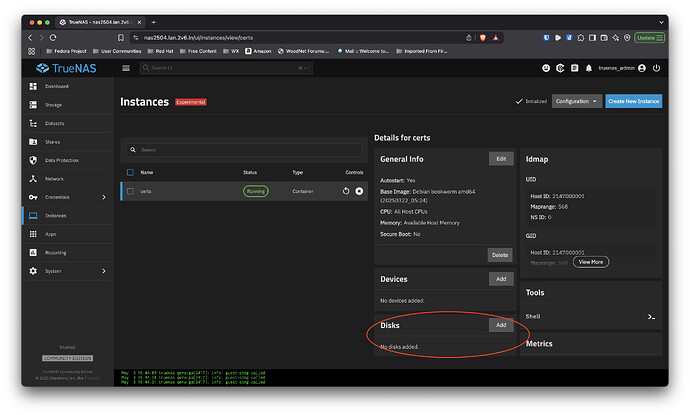Click the Brave Rewards triangle icon
This screenshot has height=415, width=690.
click(x=495, y=38)
